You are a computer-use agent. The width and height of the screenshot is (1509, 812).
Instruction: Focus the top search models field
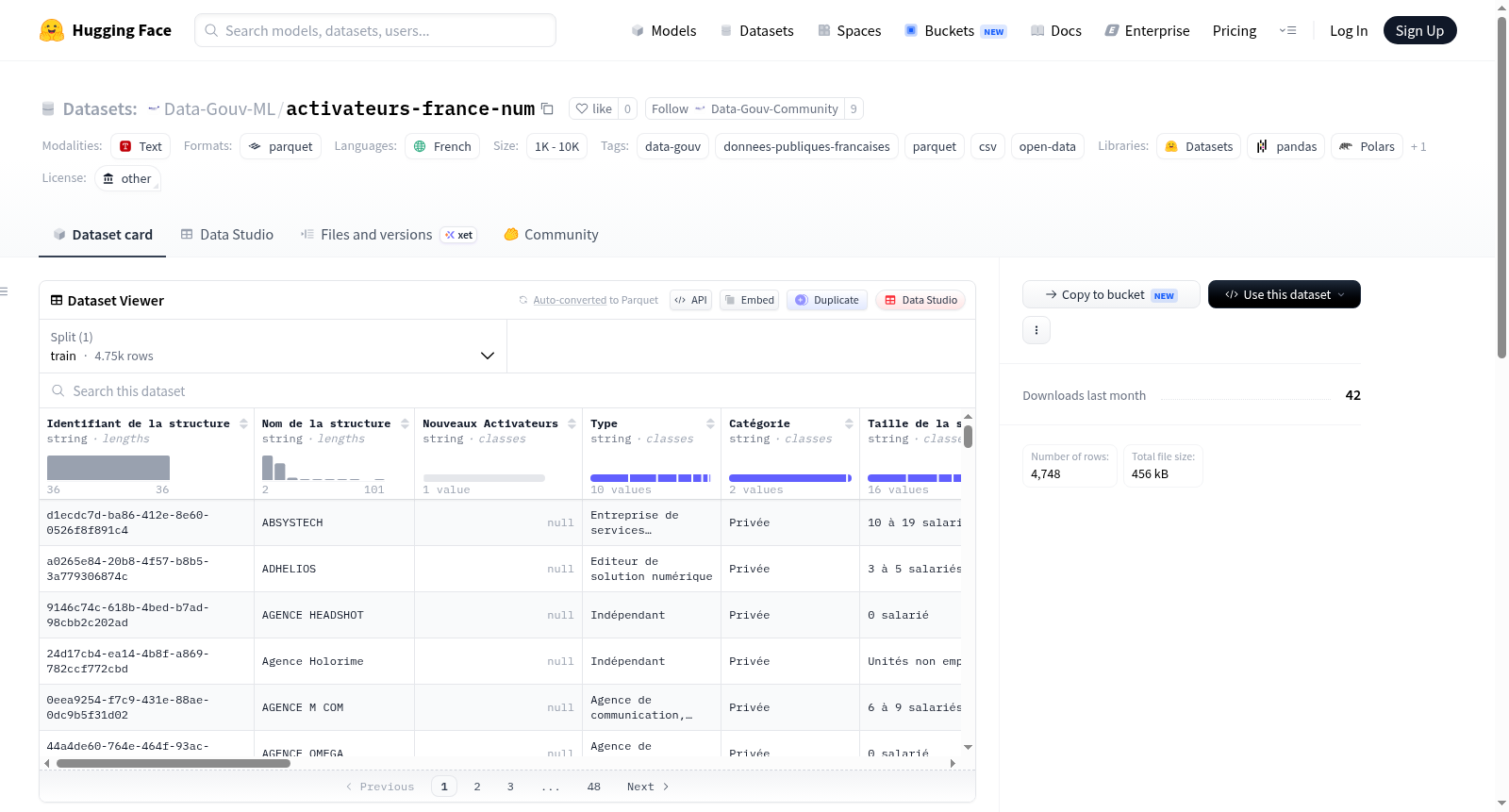tap(375, 30)
